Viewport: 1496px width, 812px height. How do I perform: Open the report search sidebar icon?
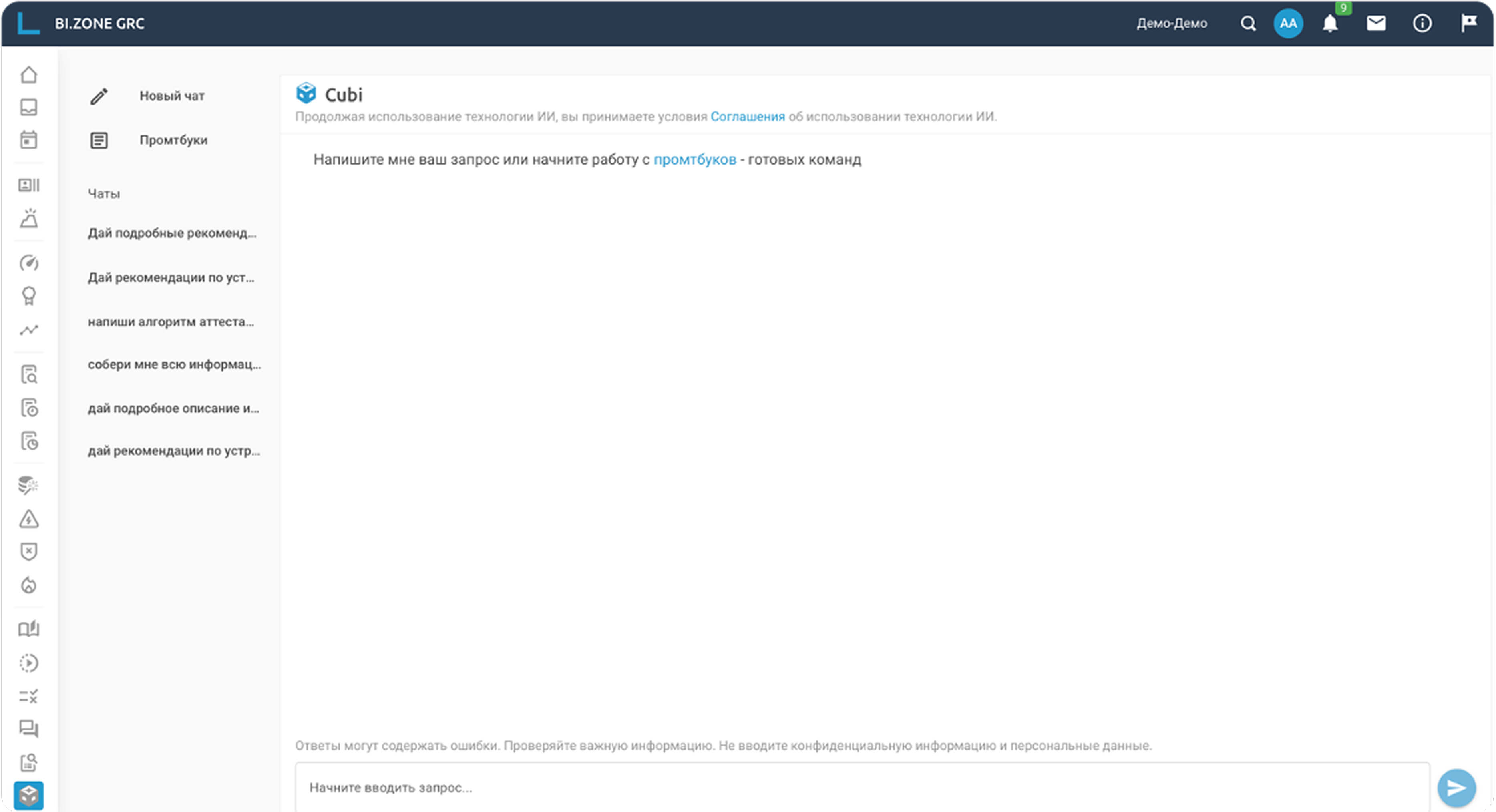coord(28,762)
